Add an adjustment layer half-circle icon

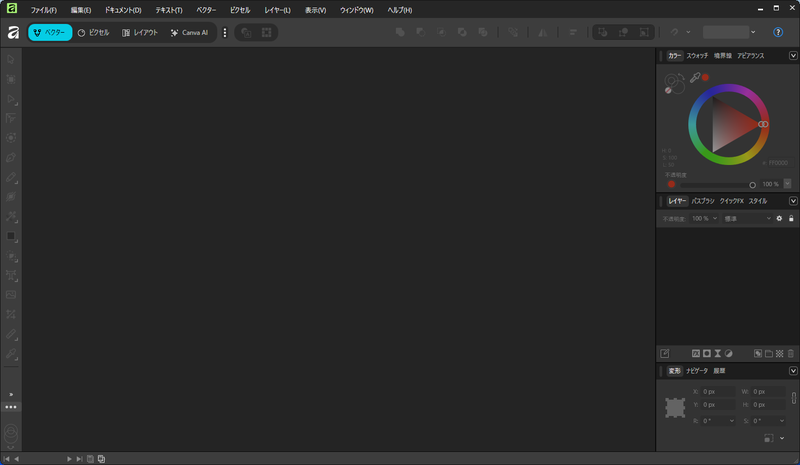click(x=729, y=353)
